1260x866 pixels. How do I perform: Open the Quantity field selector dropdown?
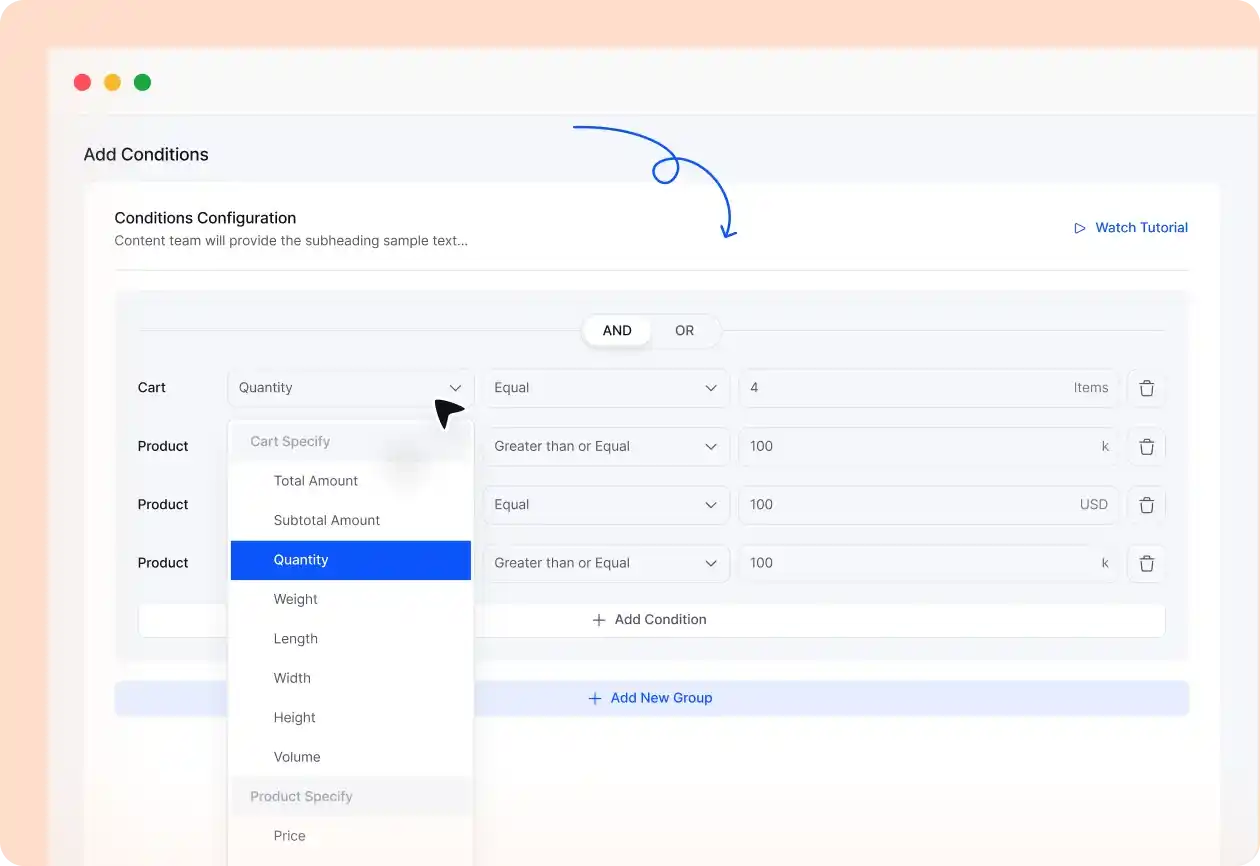pyautogui.click(x=349, y=388)
